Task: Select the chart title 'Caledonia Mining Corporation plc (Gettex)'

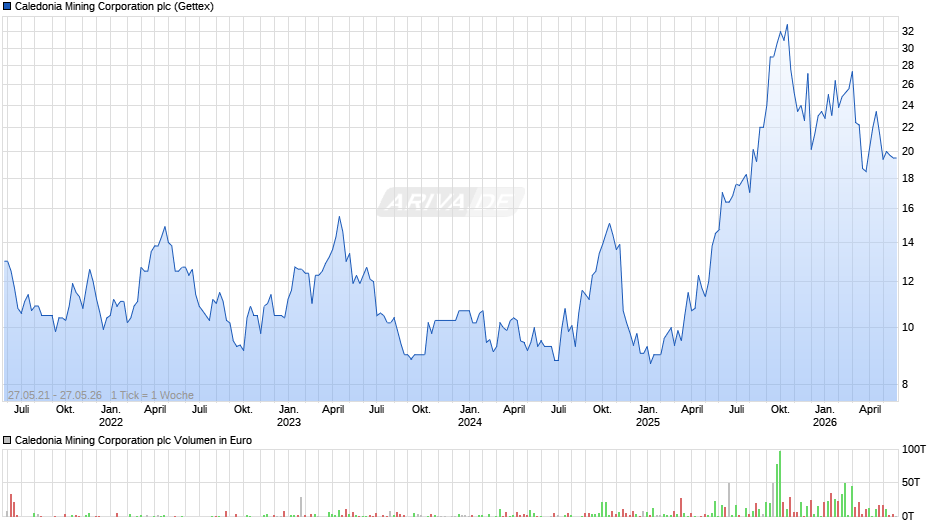Action: coord(114,7)
